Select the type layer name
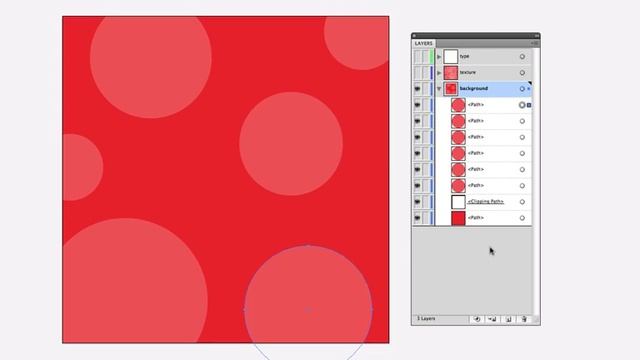The width and height of the screenshot is (640, 360). click(x=464, y=56)
